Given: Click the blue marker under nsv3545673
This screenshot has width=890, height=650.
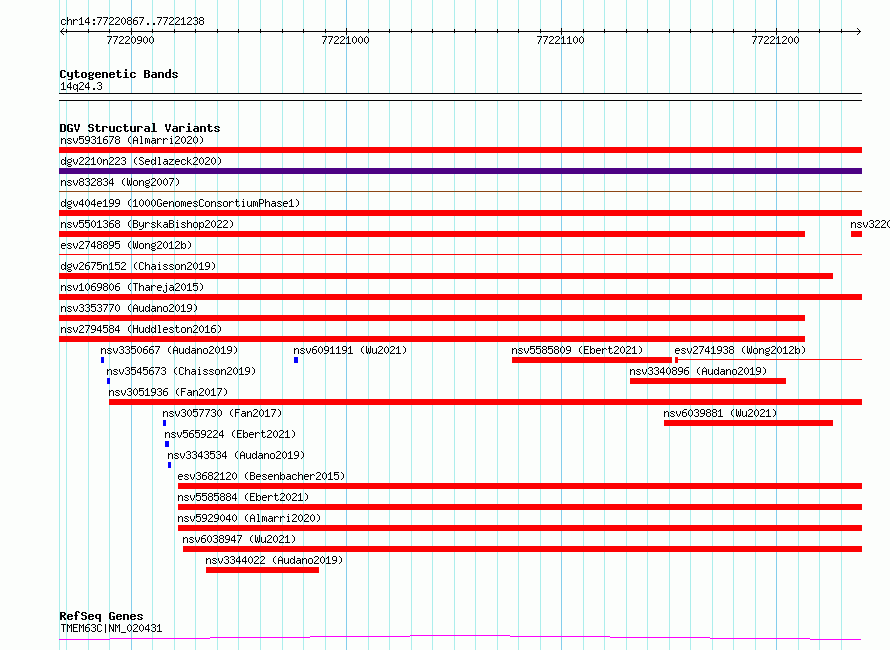Looking at the screenshot, I should 108,381.
